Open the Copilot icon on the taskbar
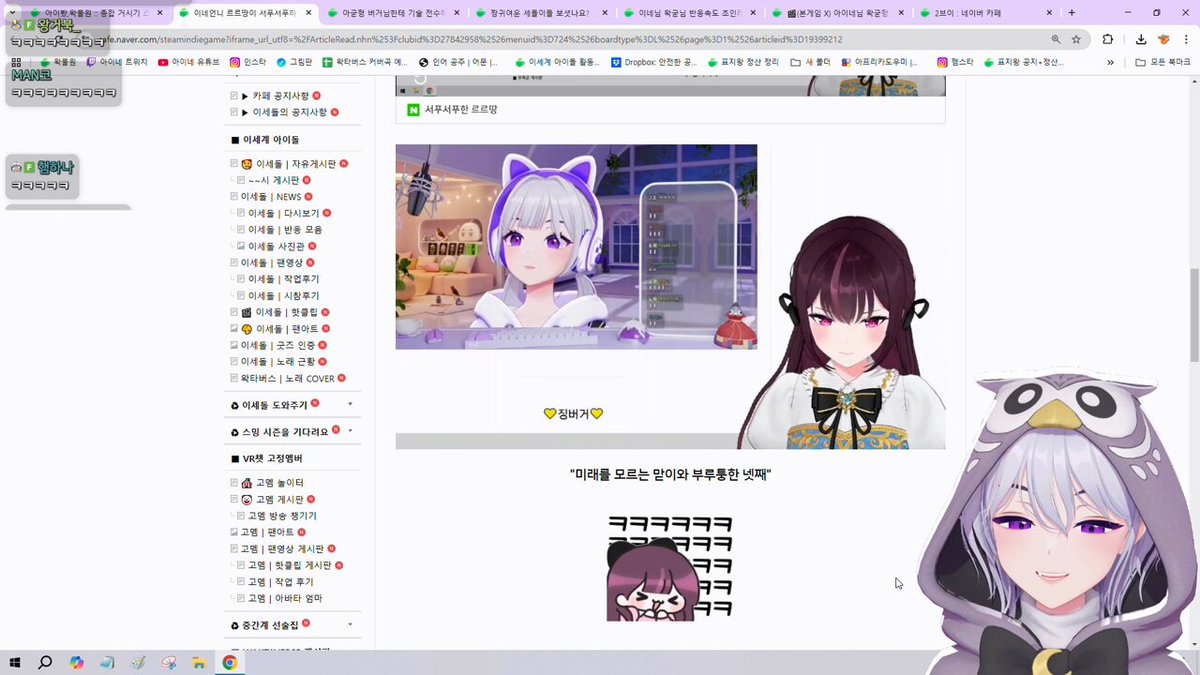Viewport: 1200px width, 675px height. [x=76, y=662]
